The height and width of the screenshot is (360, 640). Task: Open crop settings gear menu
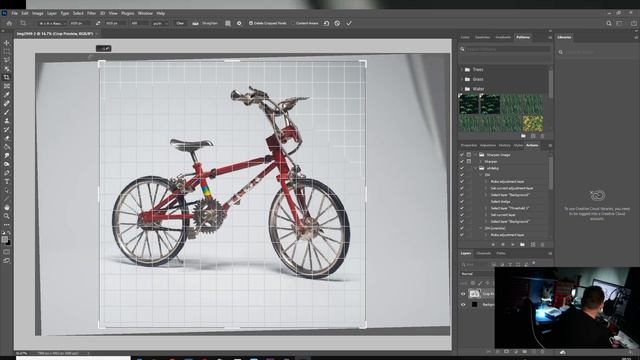(x=239, y=23)
